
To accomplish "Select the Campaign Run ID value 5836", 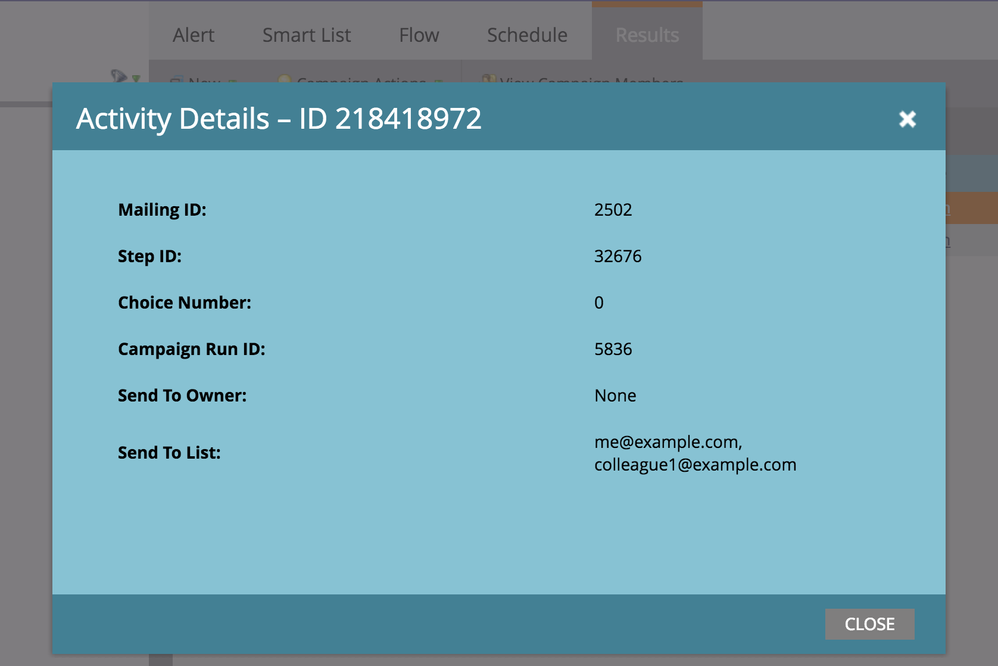I will coord(613,349).
